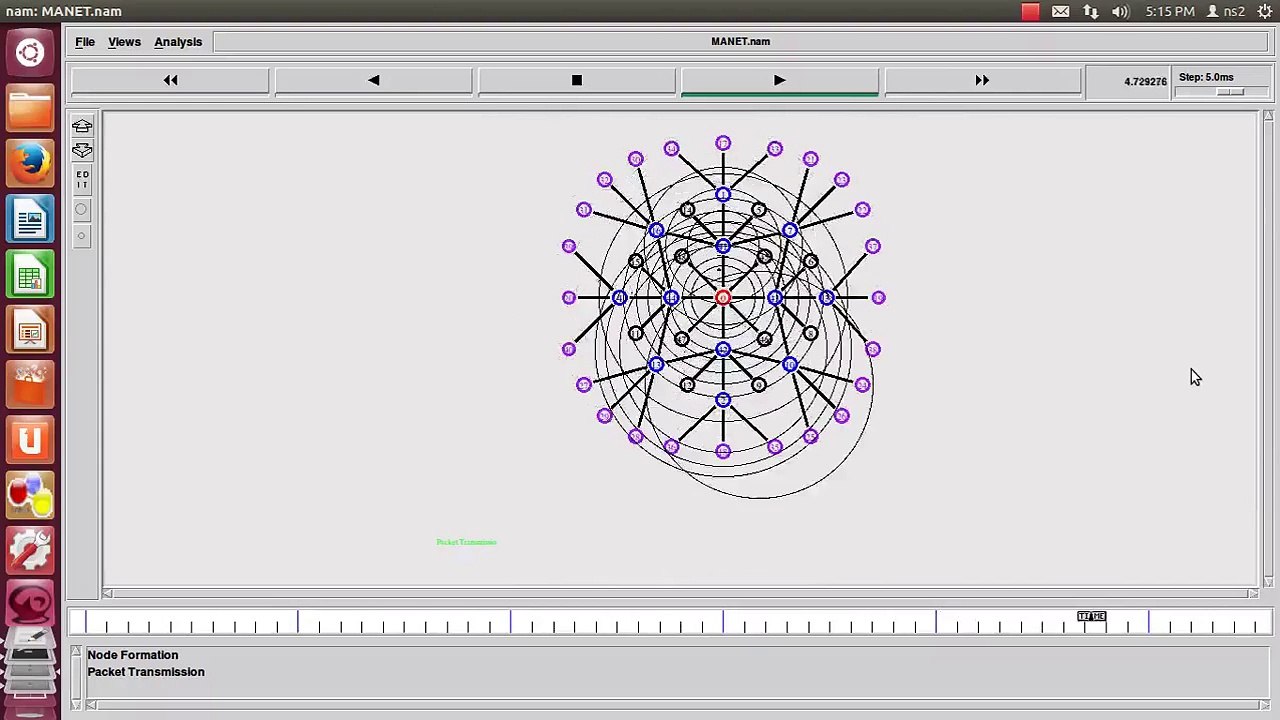Click the canvas scroll-right arrow
1280x720 pixels.
1253,594
